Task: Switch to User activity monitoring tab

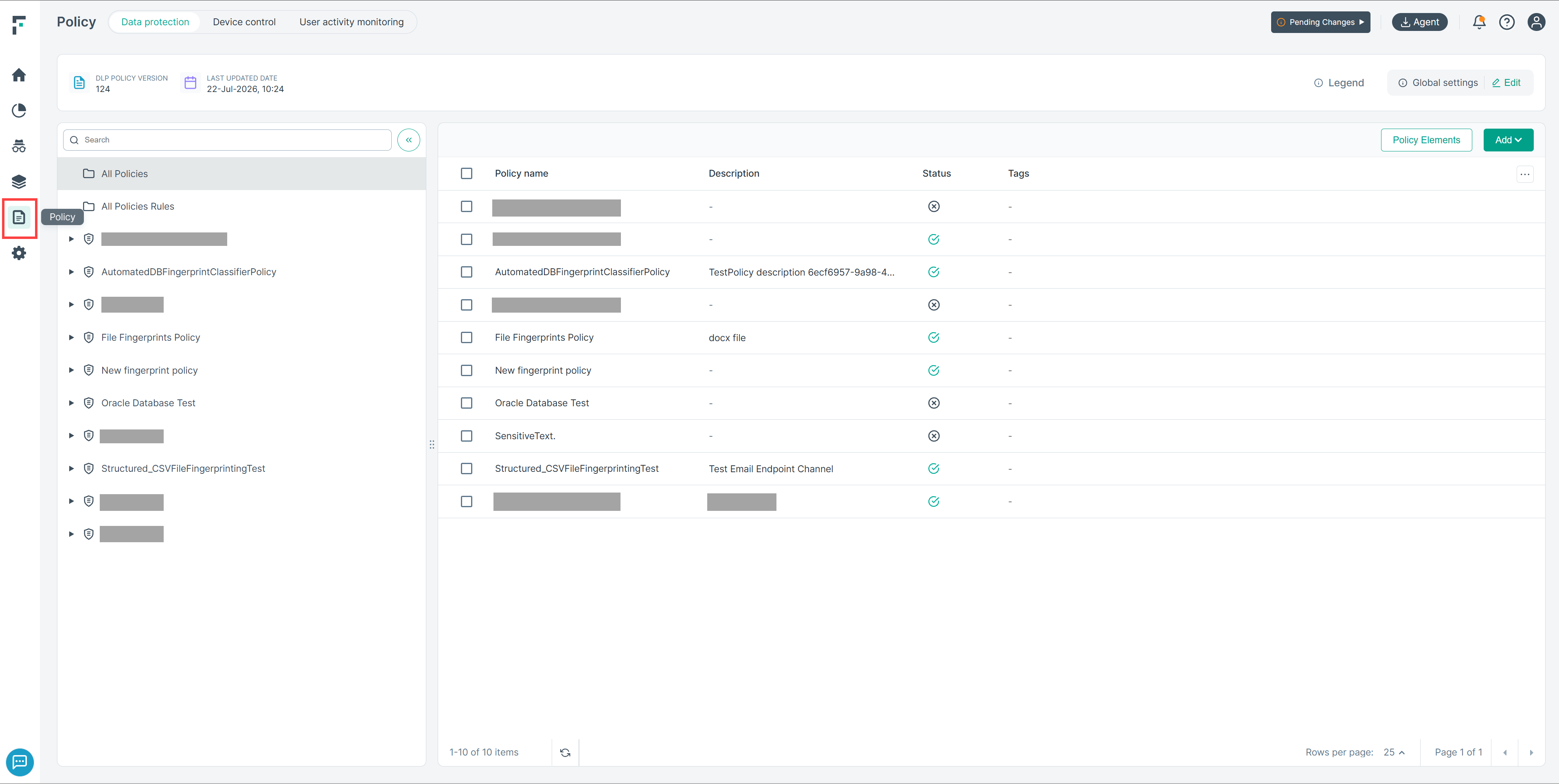Action: click(351, 22)
